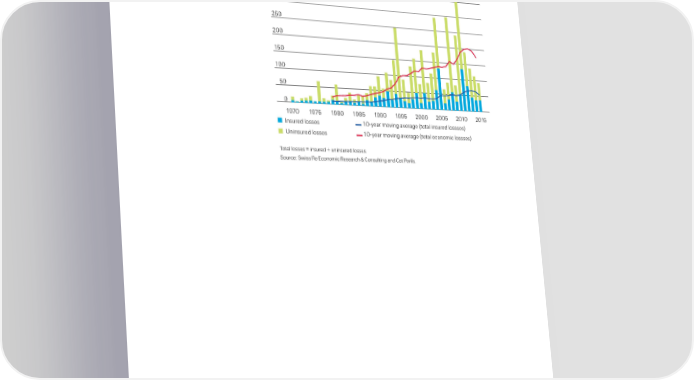Click the 2000 x-axis year label
Screen dimensions: 694x380
[422, 117]
